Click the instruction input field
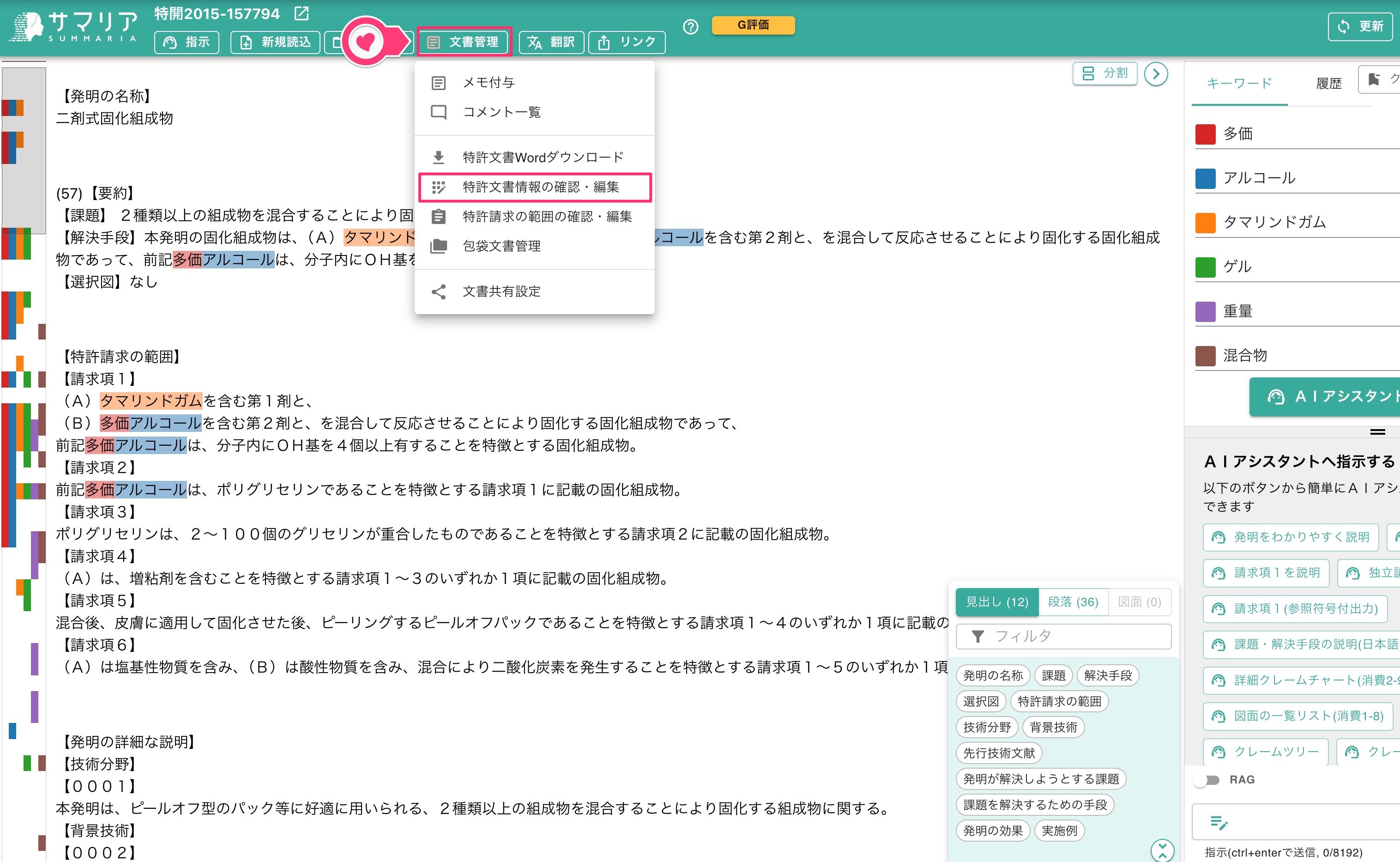Screen dimensions: 1400x862 tap(1296, 822)
